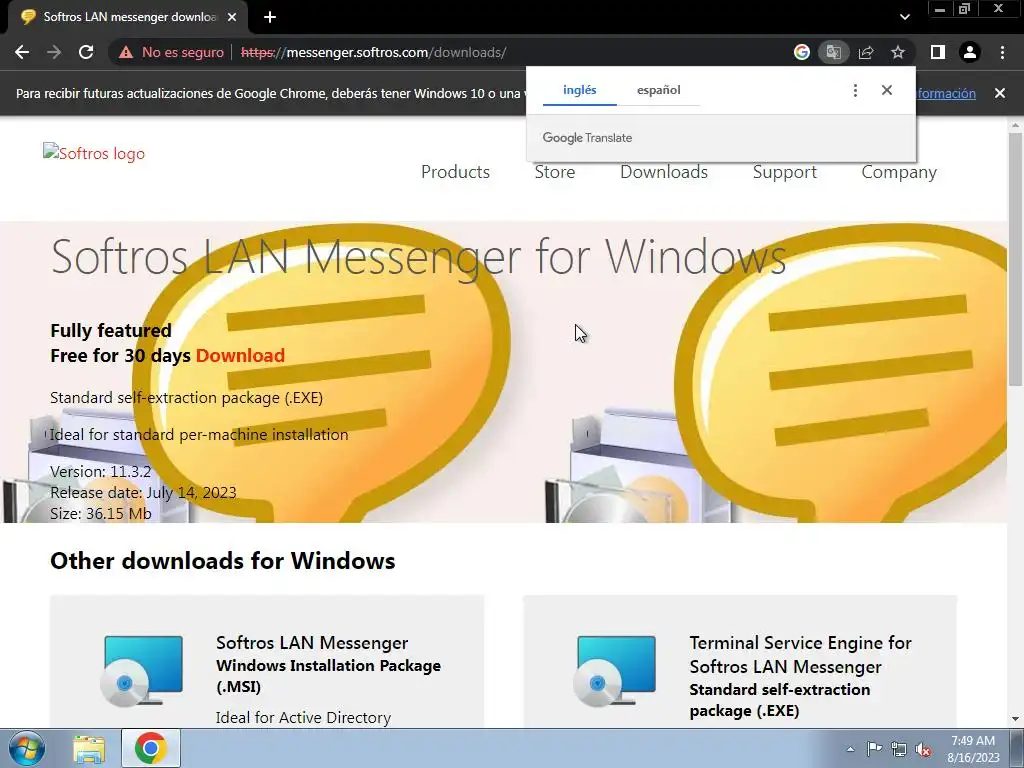Show hidden system tray icons
Image resolution: width=1024 pixels, height=768 pixels.
(850, 749)
